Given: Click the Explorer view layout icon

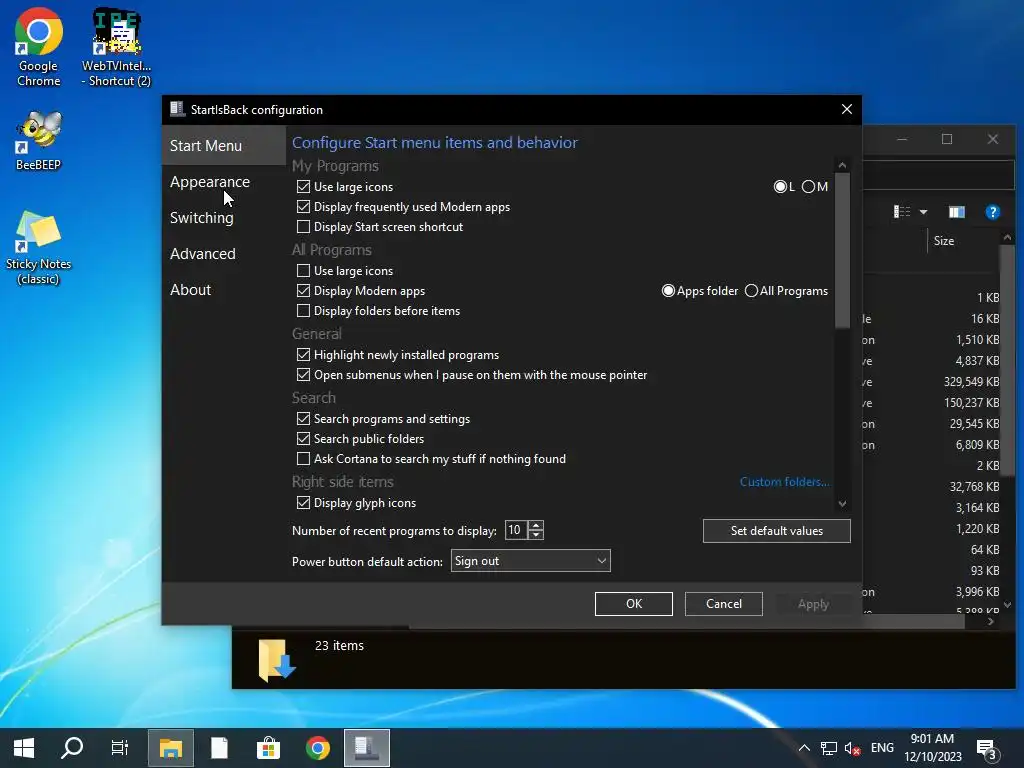Looking at the screenshot, I should 902,212.
